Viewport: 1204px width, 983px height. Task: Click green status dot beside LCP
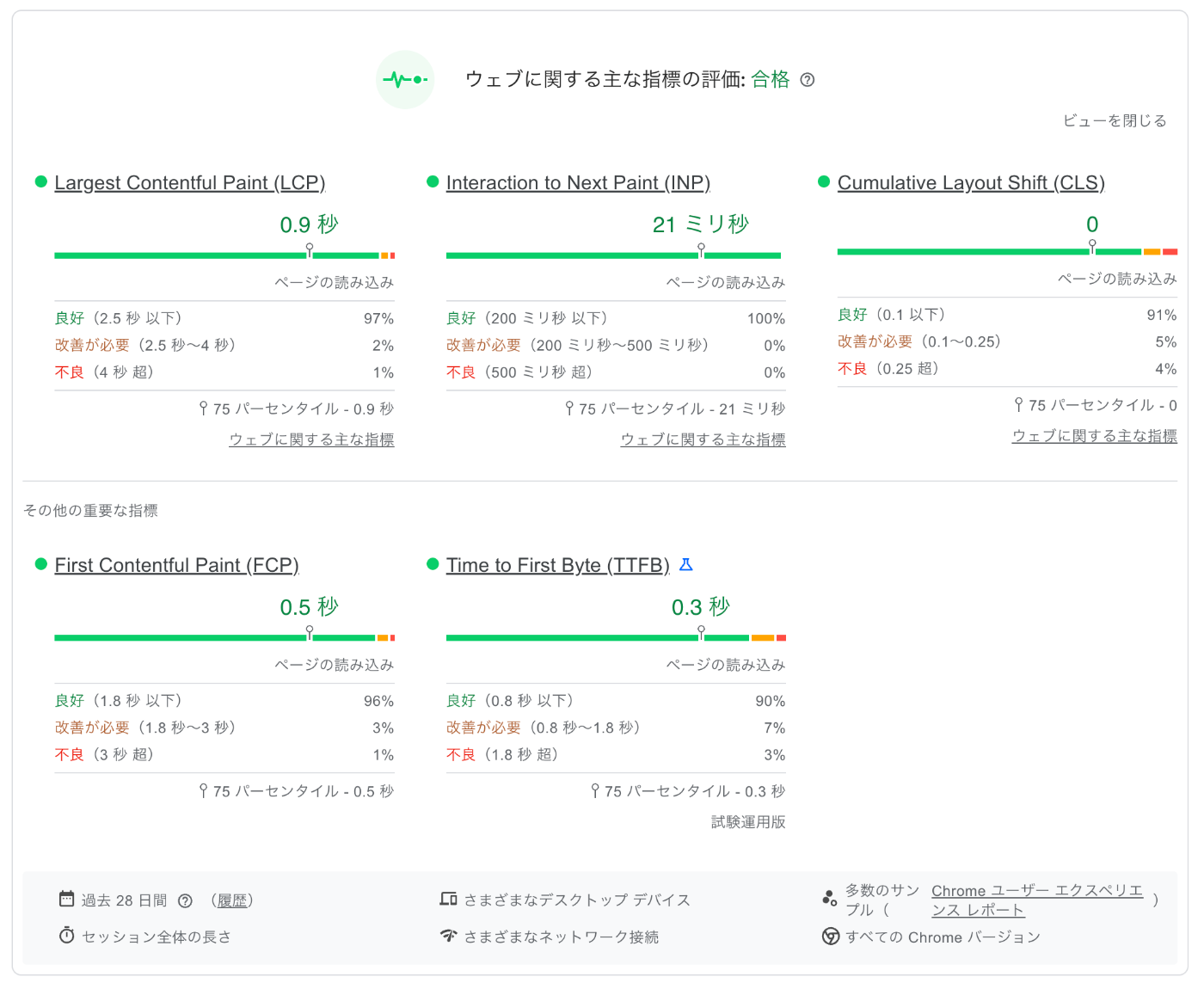click(x=40, y=181)
